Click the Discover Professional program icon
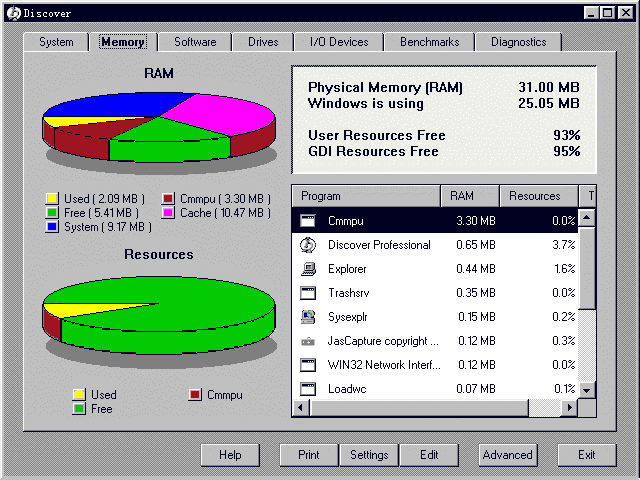Image resolution: width=640 pixels, height=480 pixels. coord(308,245)
